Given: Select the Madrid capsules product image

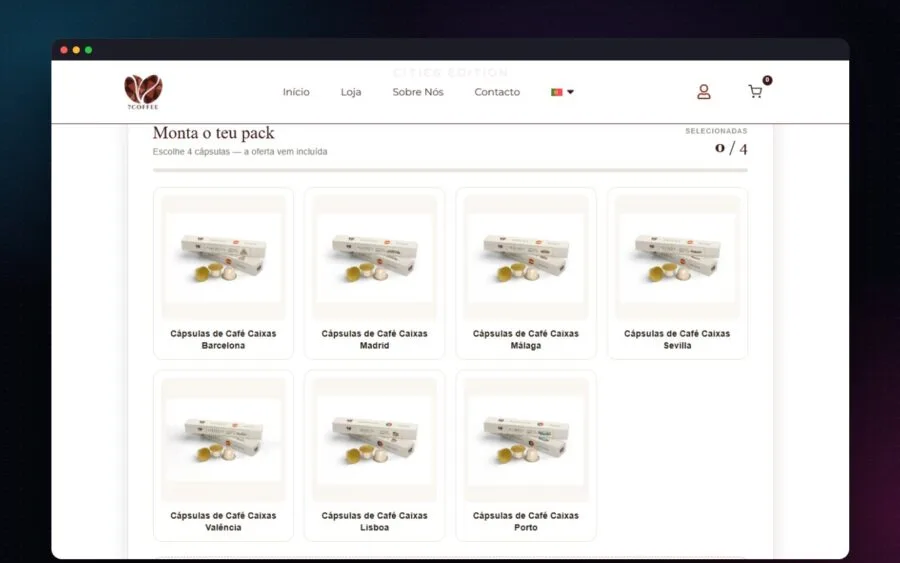Looking at the screenshot, I should coord(374,257).
